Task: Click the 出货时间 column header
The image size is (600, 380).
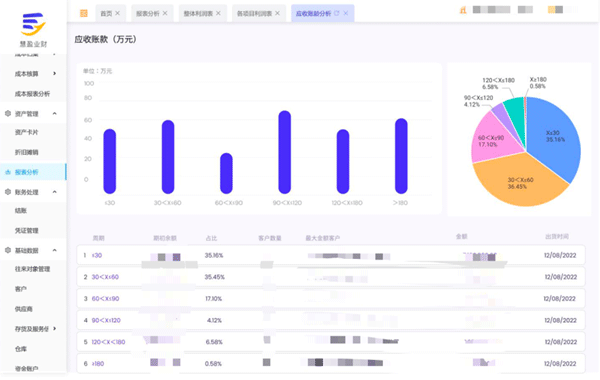Action: click(x=557, y=236)
